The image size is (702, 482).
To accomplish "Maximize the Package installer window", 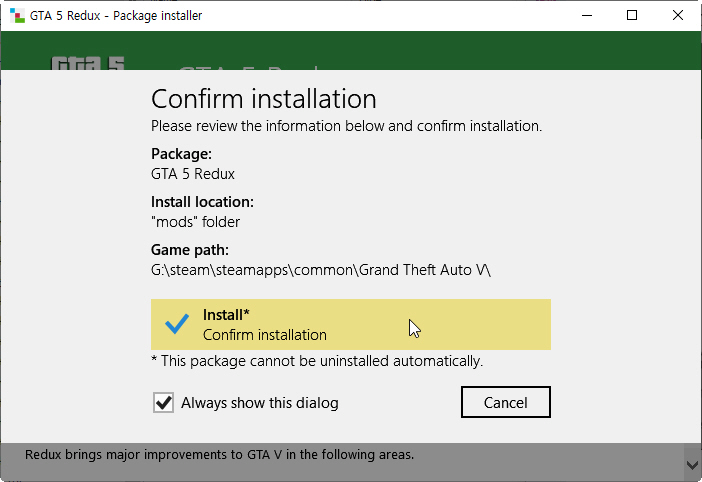I will point(632,16).
